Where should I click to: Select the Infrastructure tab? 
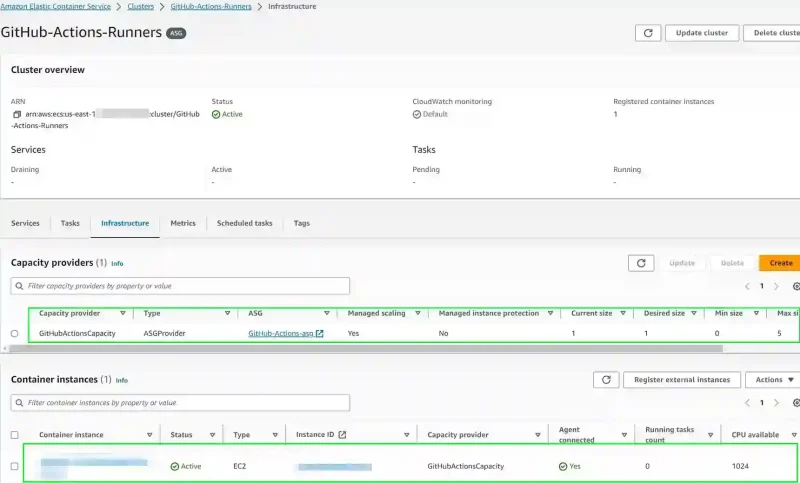point(125,223)
